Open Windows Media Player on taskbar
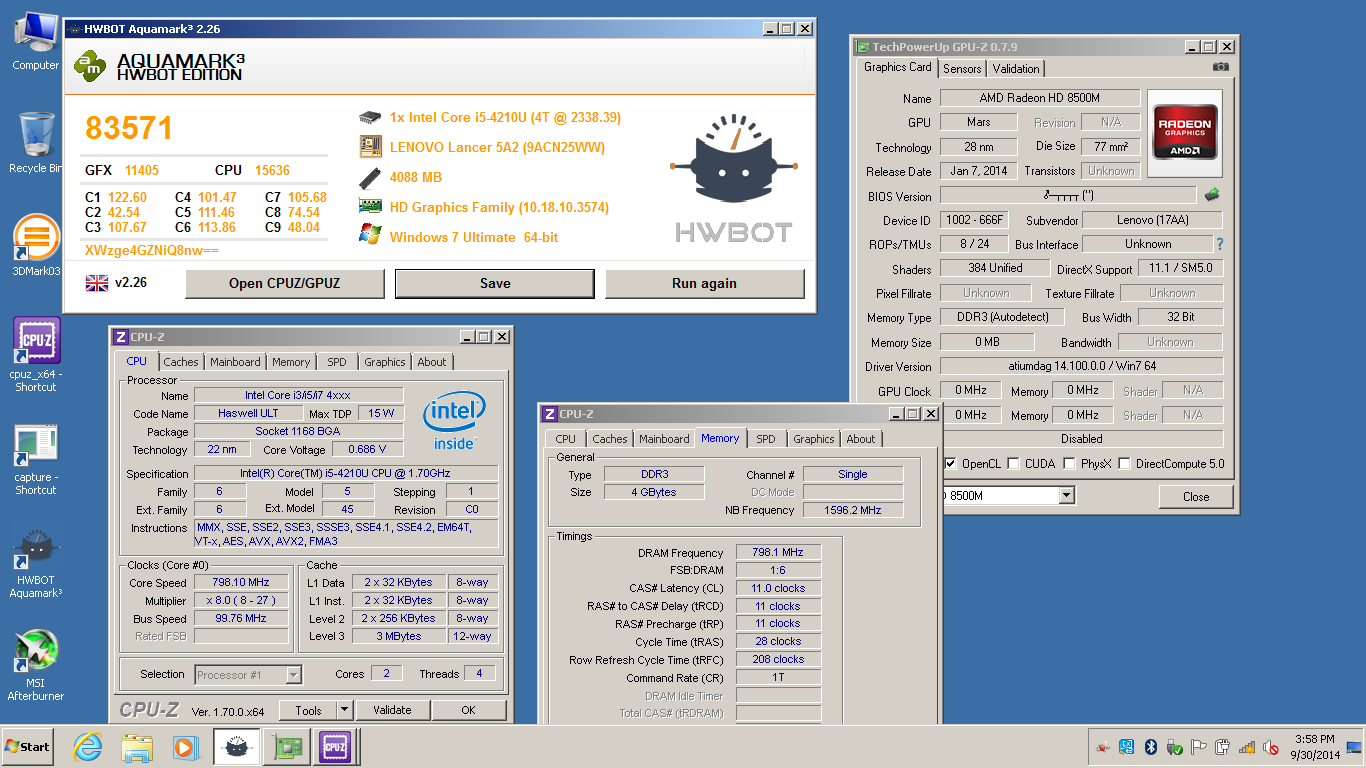1366x768 pixels. [186, 747]
